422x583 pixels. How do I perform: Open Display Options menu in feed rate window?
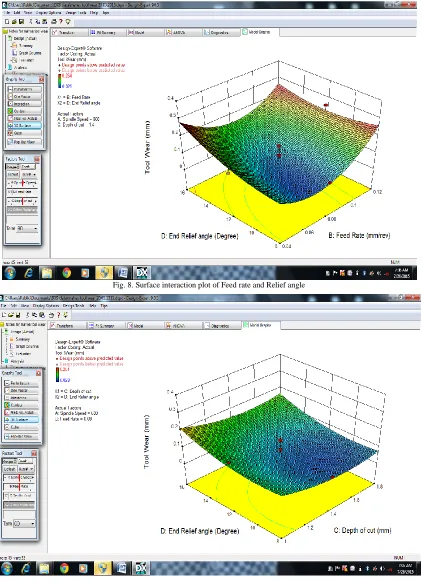(49, 12)
